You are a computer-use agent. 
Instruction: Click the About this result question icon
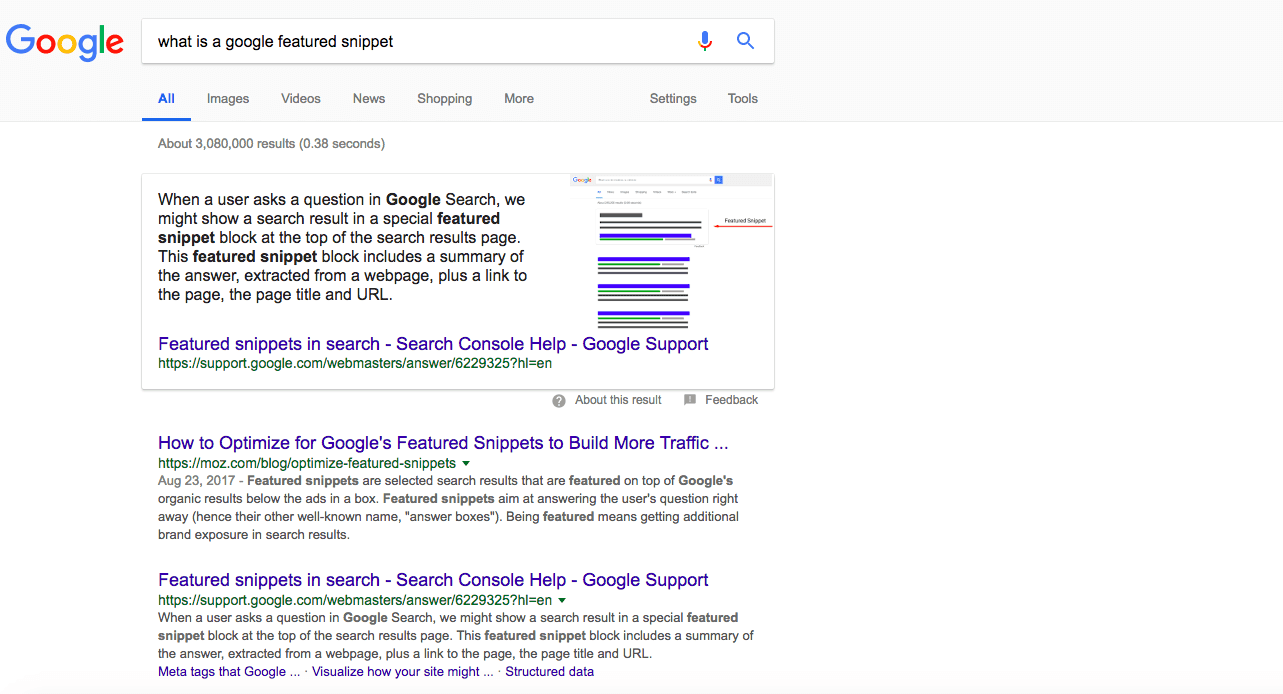[559, 400]
